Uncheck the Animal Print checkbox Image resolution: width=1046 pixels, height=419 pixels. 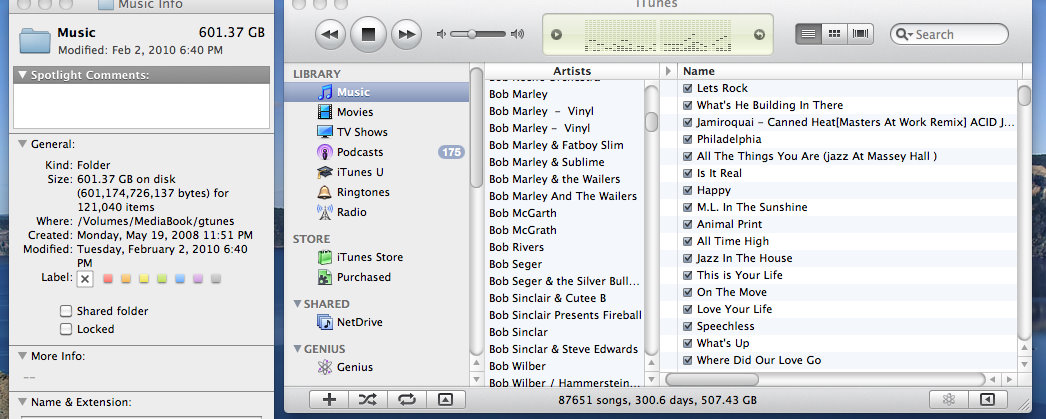click(688, 224)
